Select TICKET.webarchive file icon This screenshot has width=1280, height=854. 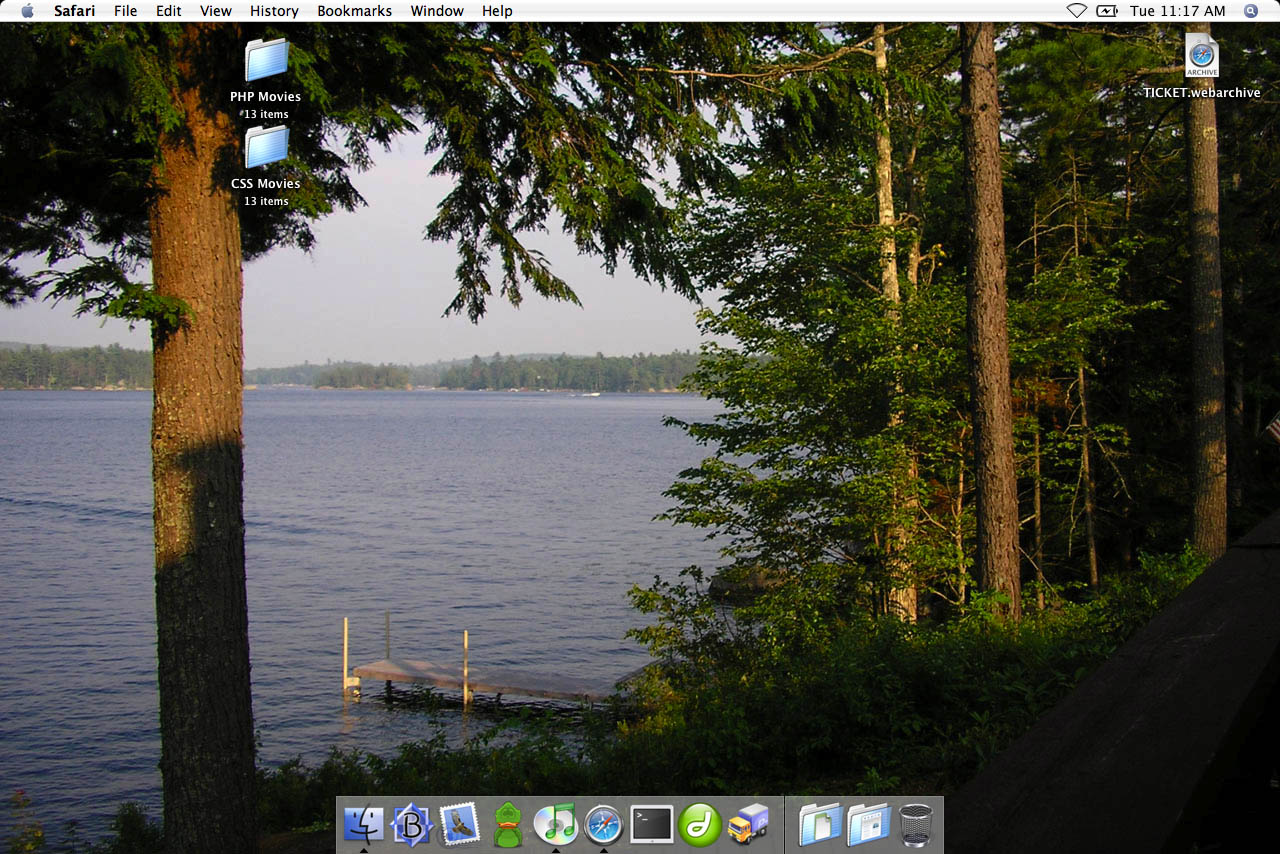click(x=1202, y=56)
